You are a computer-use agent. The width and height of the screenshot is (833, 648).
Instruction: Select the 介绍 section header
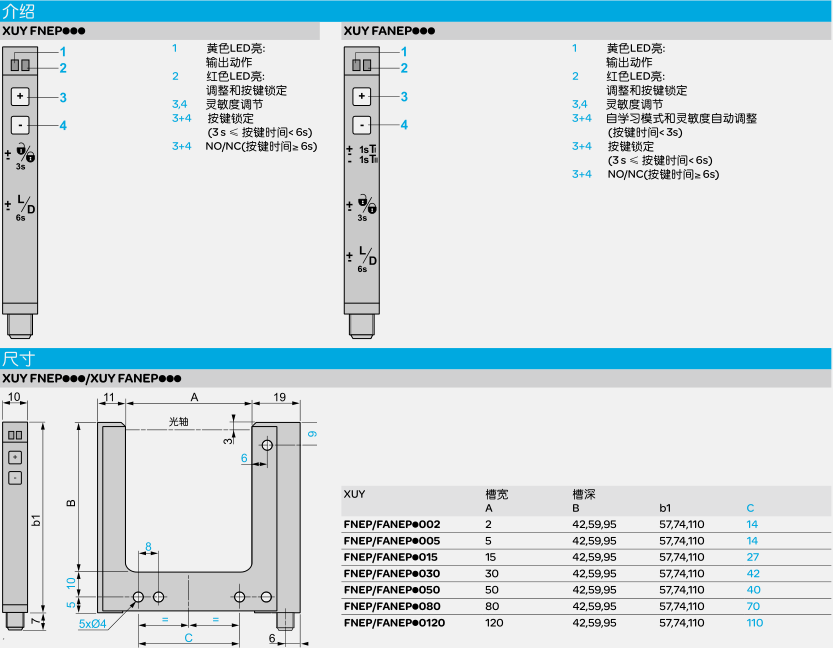point(20,11)
